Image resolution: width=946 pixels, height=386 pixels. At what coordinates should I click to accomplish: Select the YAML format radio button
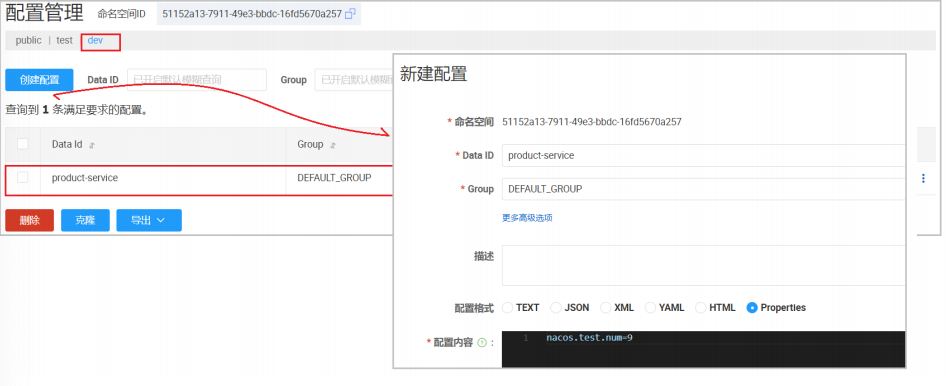(x=650, y=308)
